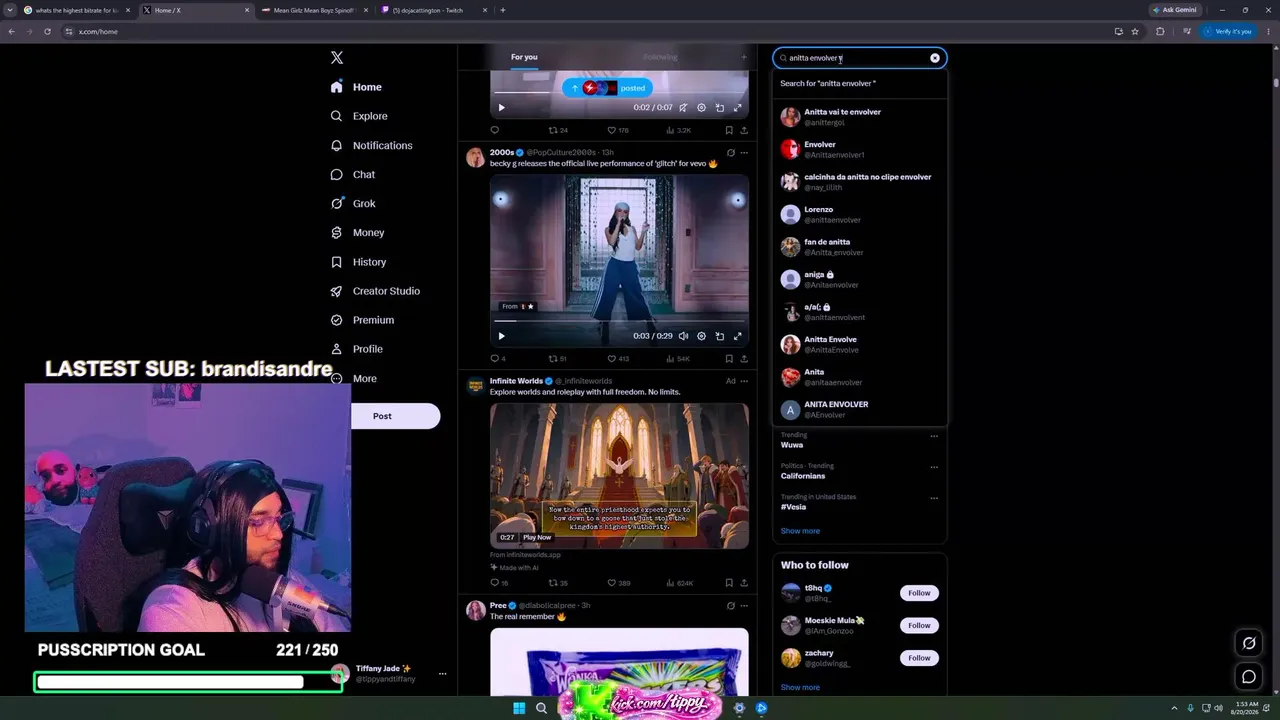This screenshot has height=720, width=1280.
Task: Switch to the Following feed tab
Action: 660,57
